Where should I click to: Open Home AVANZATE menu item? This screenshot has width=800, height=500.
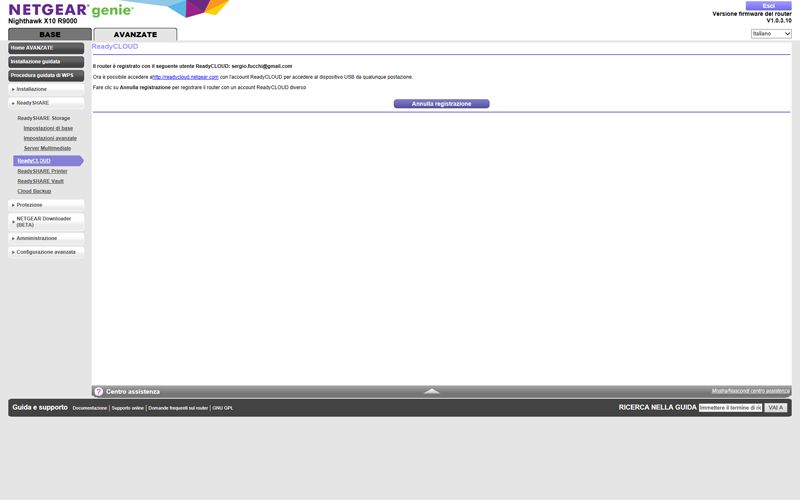coord(46,48)
